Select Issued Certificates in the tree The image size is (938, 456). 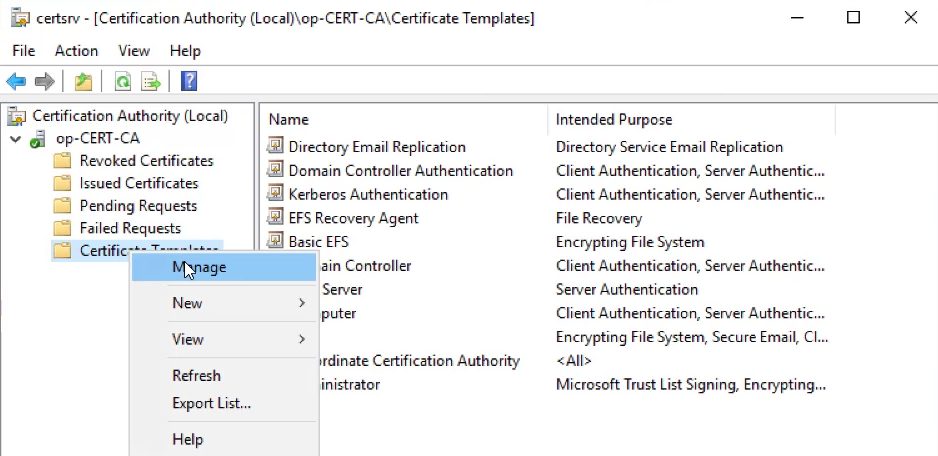click(139, 183)
